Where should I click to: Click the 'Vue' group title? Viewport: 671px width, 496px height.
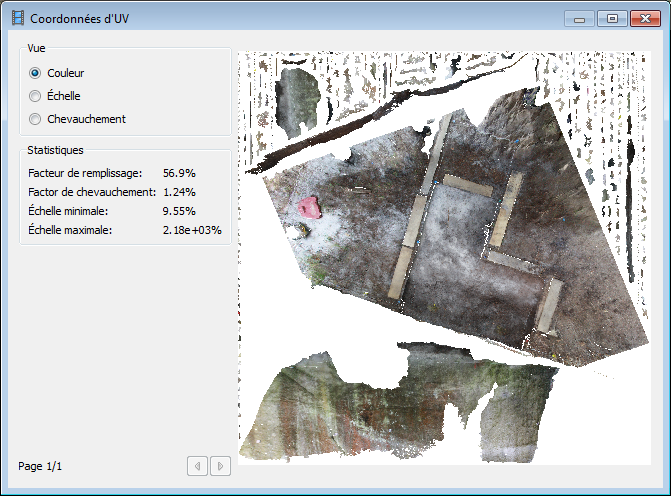click(36, 48)
